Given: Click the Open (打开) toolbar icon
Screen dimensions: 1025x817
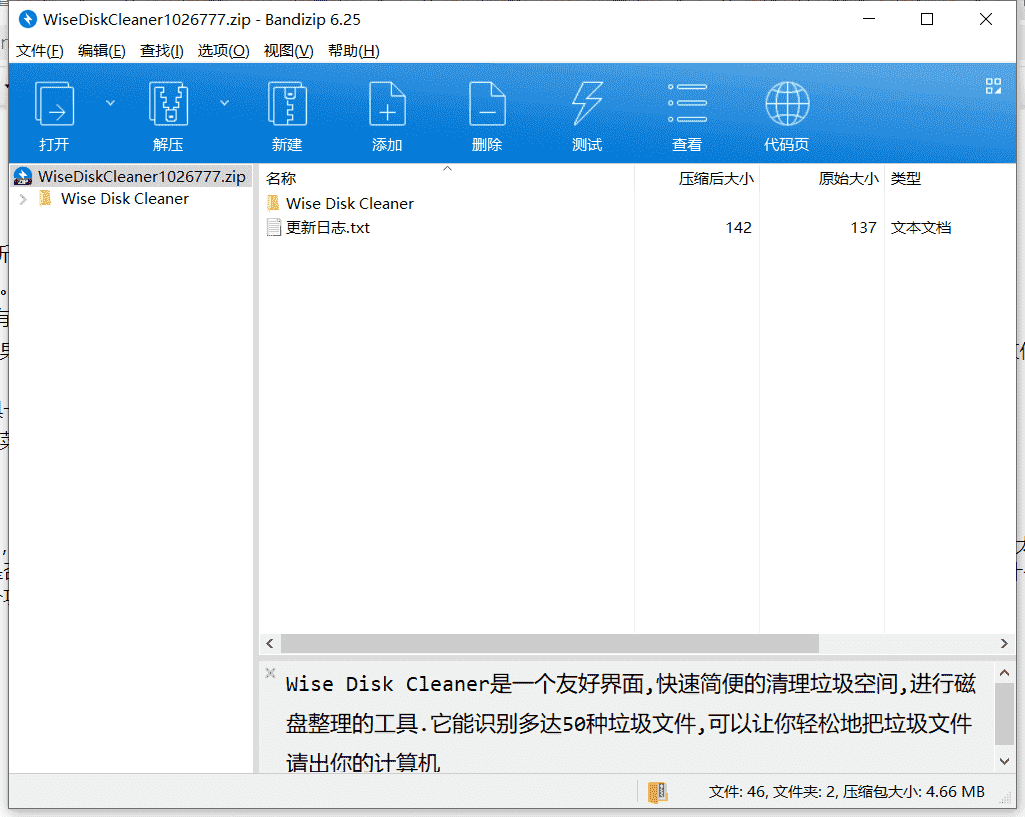Looking at the screenshot, I should point(54,103).
